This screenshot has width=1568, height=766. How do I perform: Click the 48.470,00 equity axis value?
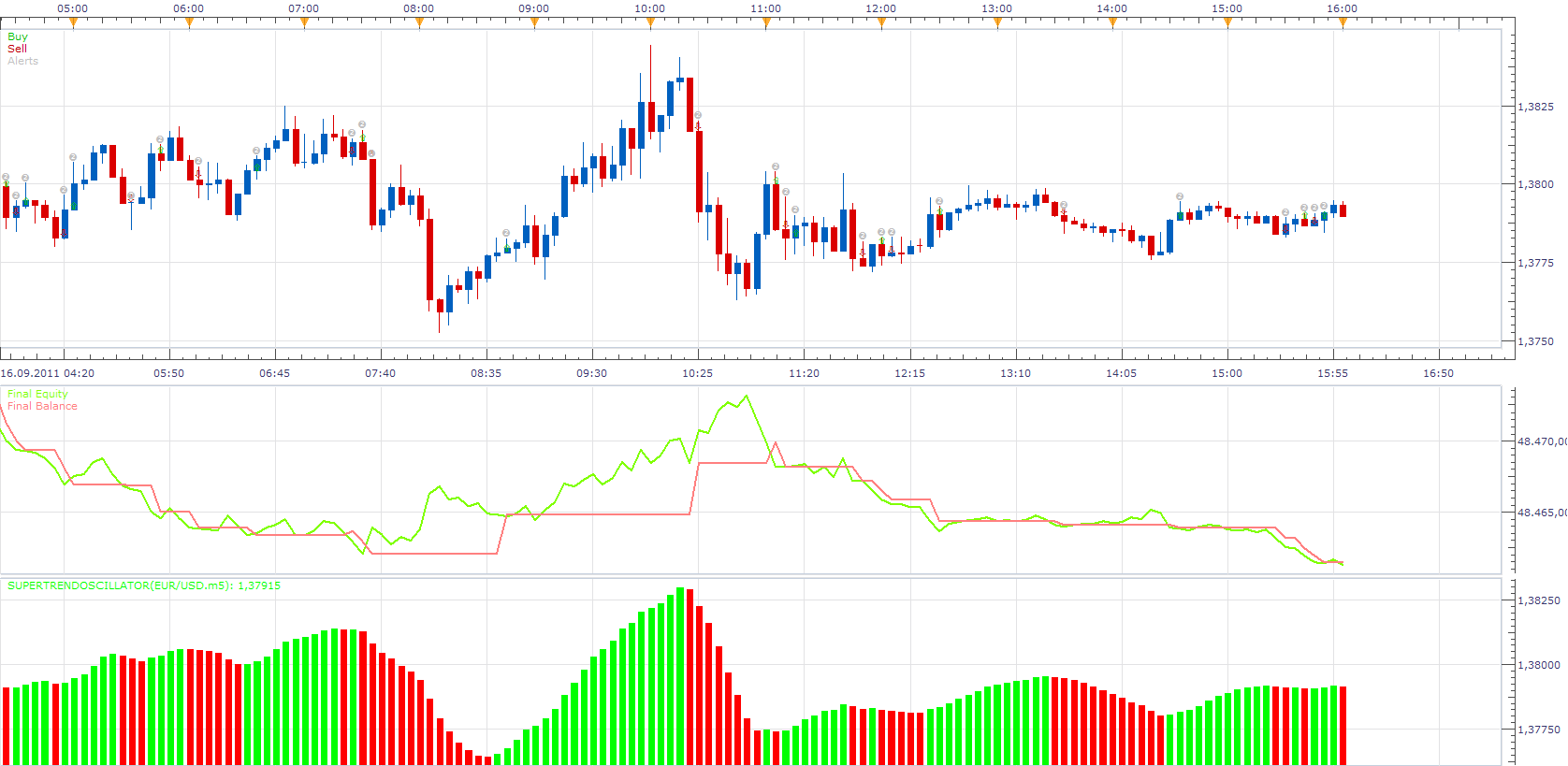click(1542, 441)
